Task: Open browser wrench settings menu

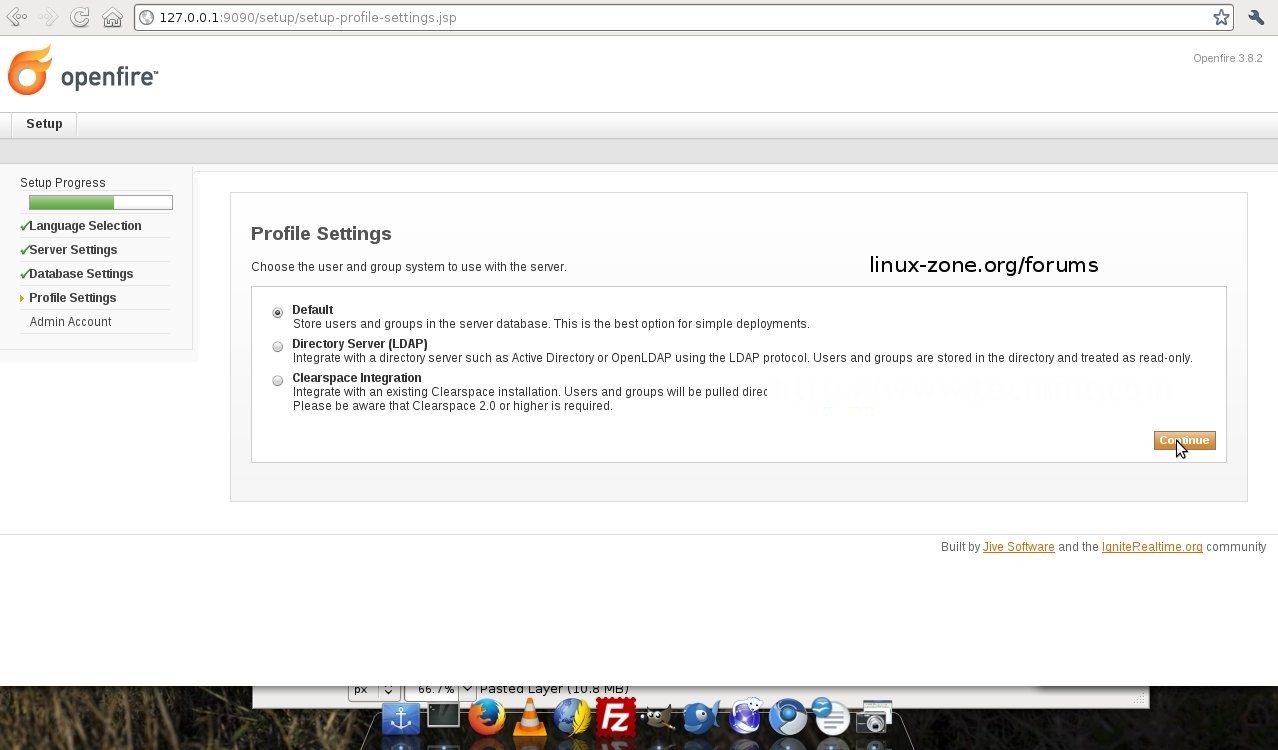Action: (1256, 17)
